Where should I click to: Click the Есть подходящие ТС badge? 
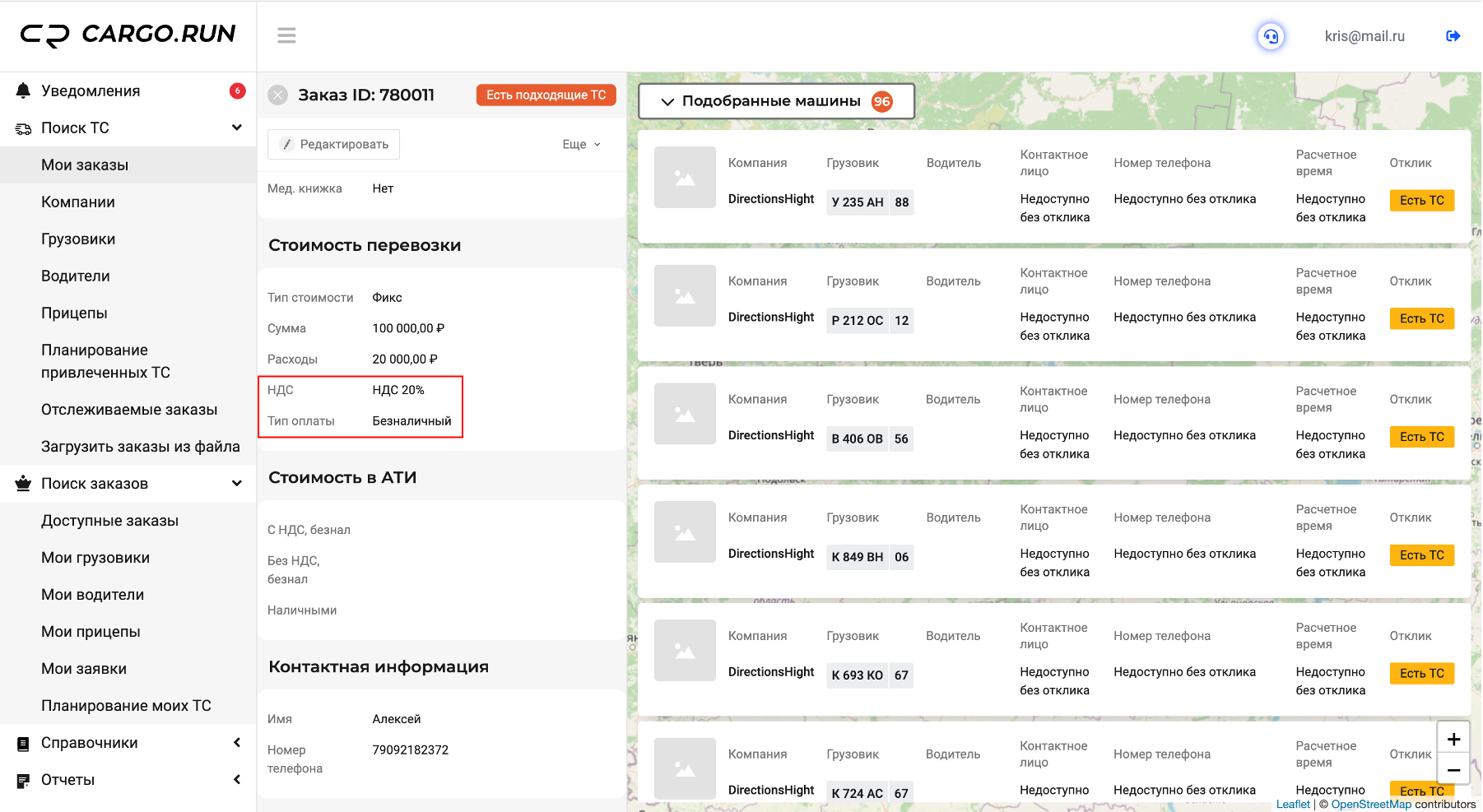click(x=546, y=95)
